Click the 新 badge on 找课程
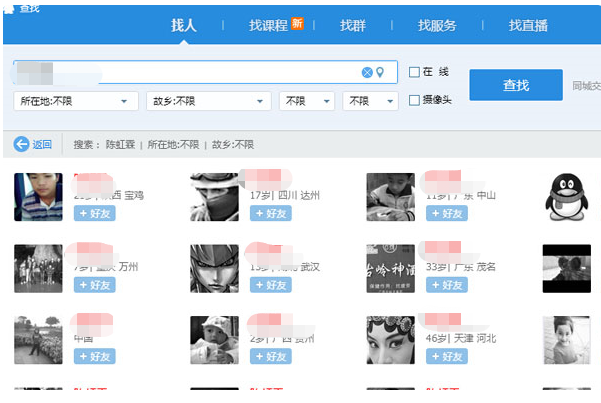 point(297,23)
